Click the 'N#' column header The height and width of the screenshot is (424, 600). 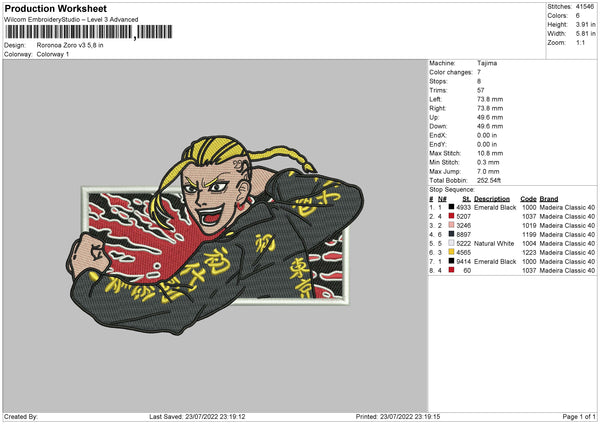click(442, 199)
